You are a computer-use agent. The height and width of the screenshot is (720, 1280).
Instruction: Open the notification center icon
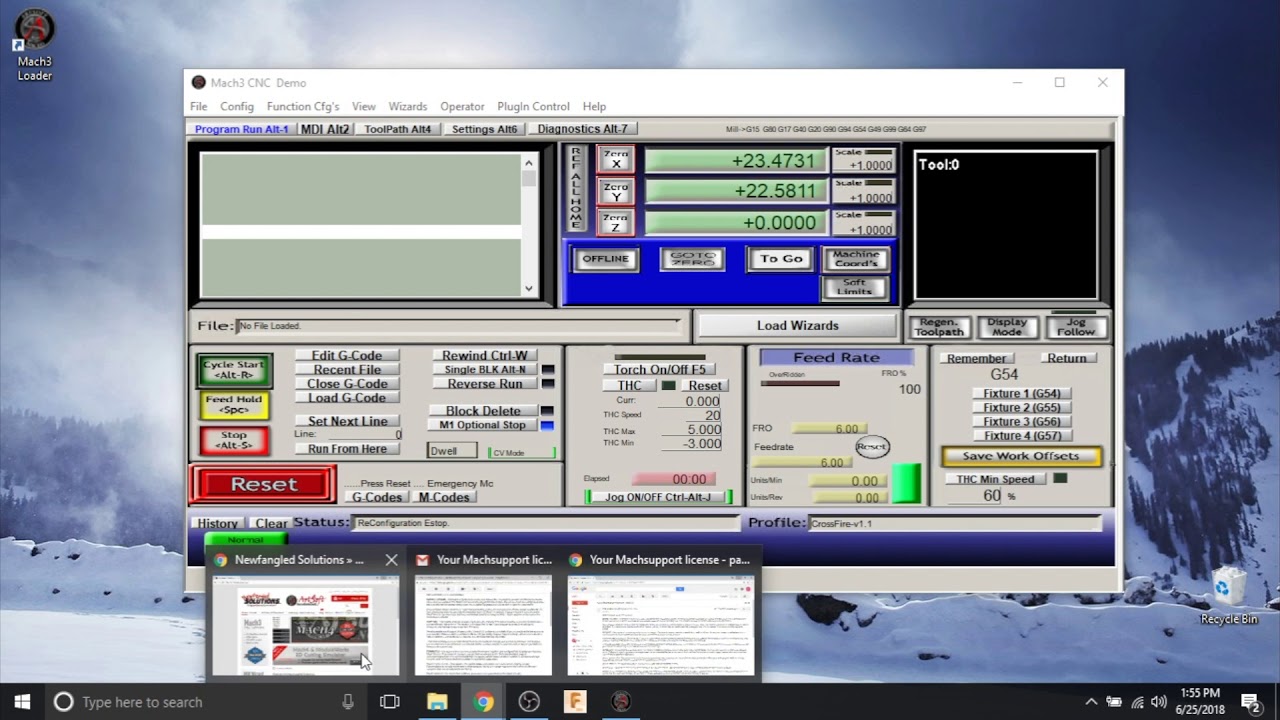click(x=1250, y=702)
